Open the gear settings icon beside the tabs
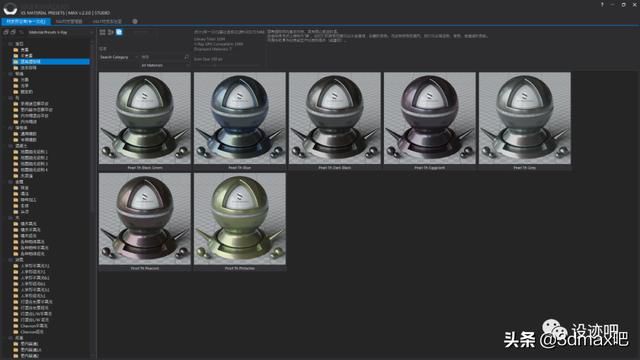Viewport: 640px width, 360px height. [x=135, y=21]
